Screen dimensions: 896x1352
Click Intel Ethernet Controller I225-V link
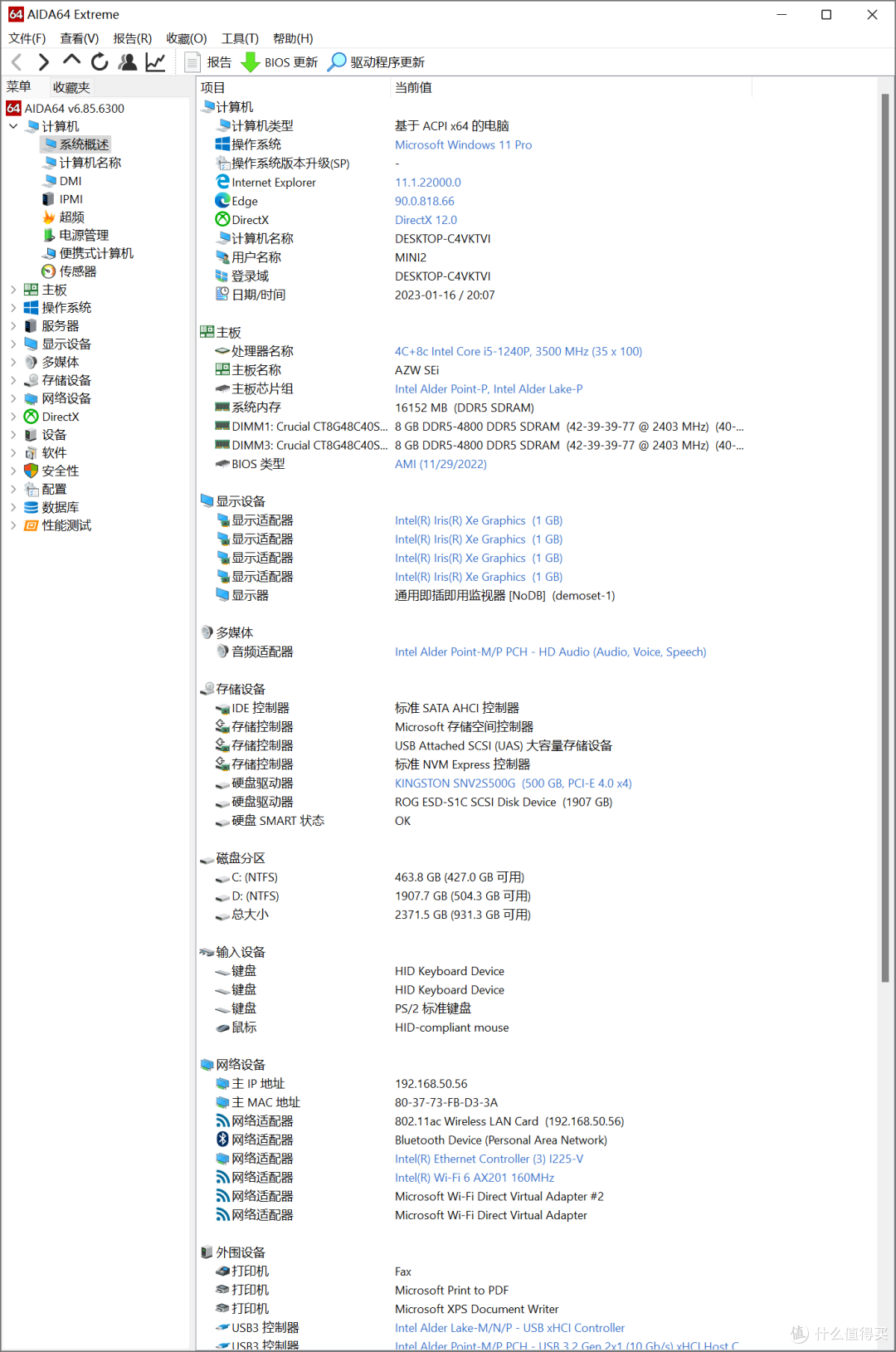tap(489, 1159)
